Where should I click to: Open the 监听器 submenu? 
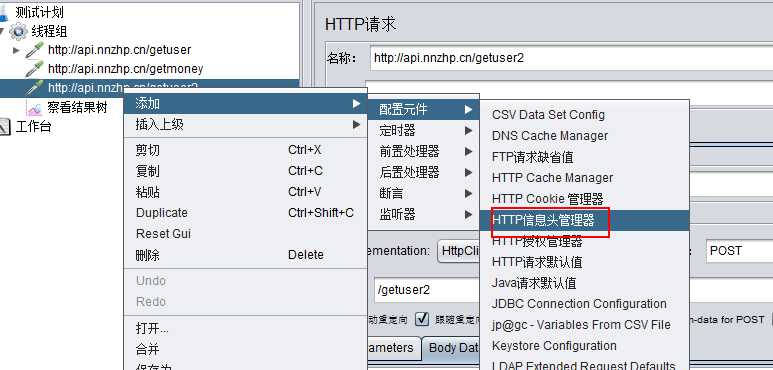[423, 214]
